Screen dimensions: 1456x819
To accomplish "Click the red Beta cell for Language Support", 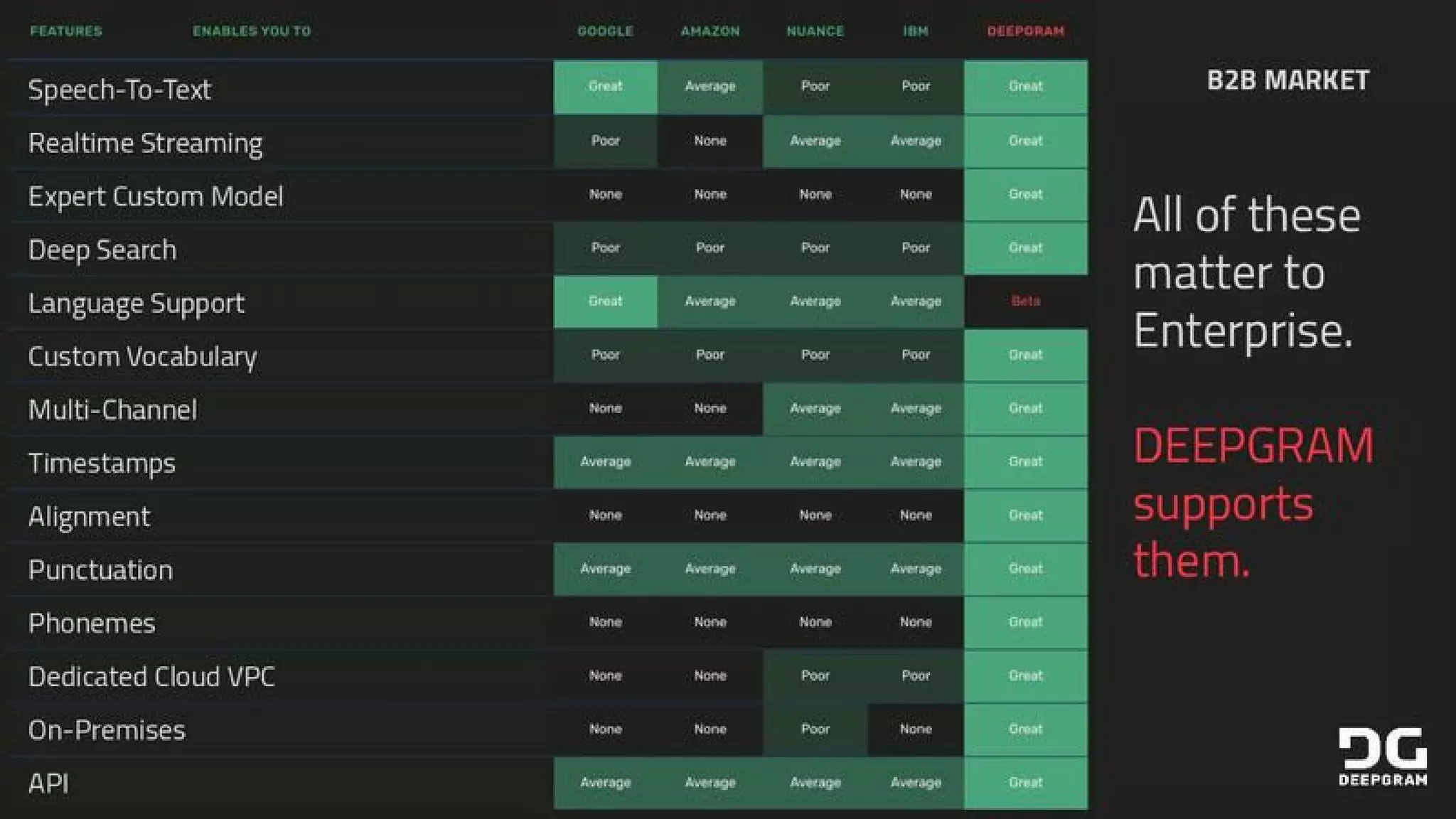I will pyautogui.click(x=1026, y=301).
